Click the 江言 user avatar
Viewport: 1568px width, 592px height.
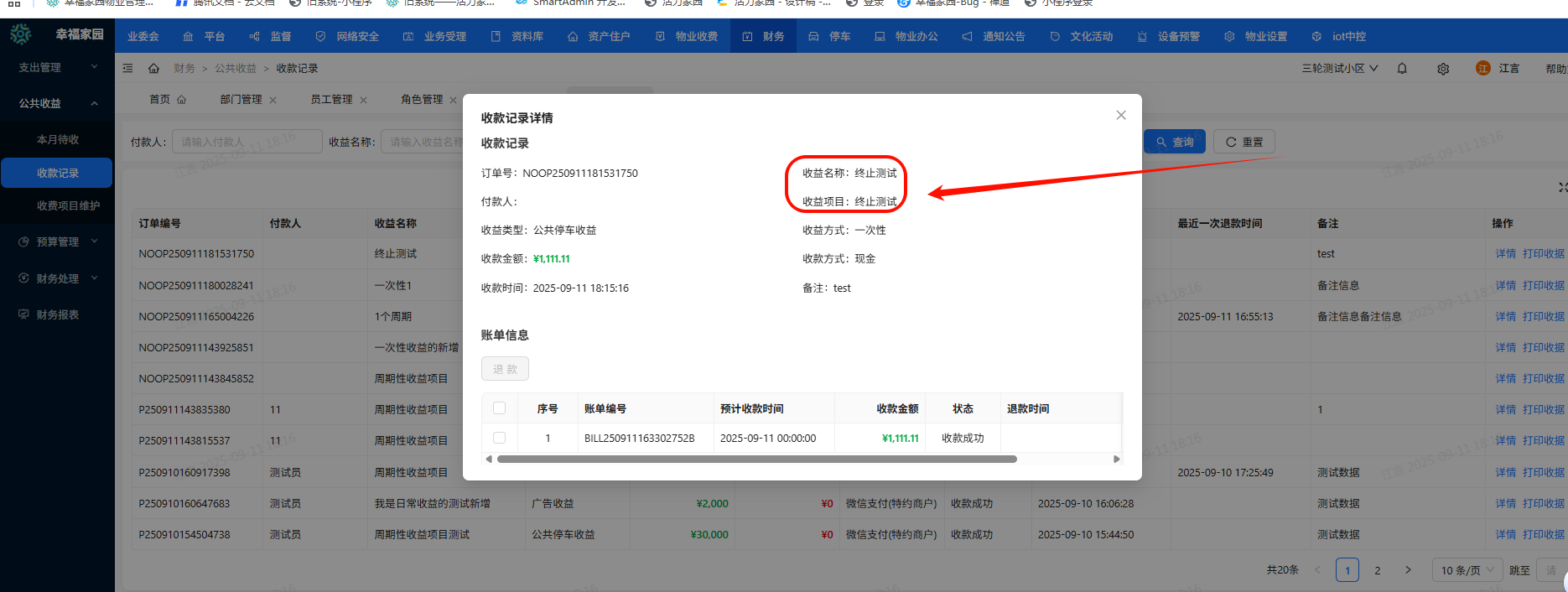1483,69
